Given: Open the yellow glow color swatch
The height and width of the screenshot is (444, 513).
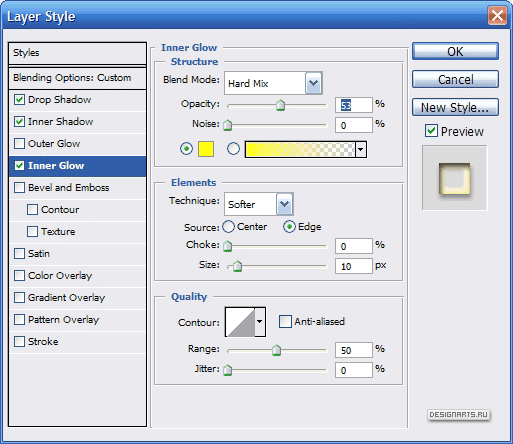Looking at the screenshot, I should [x=206, y=149].
